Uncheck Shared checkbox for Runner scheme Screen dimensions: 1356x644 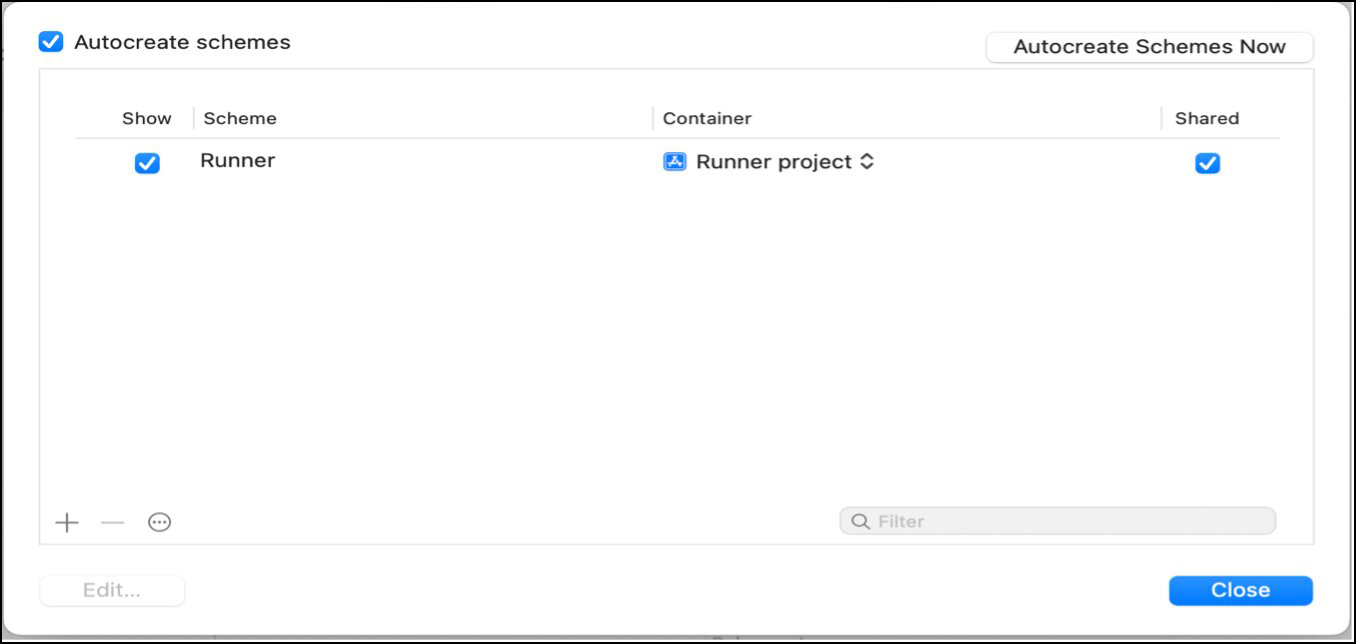pyautogui.click(x=1207, y=163)
